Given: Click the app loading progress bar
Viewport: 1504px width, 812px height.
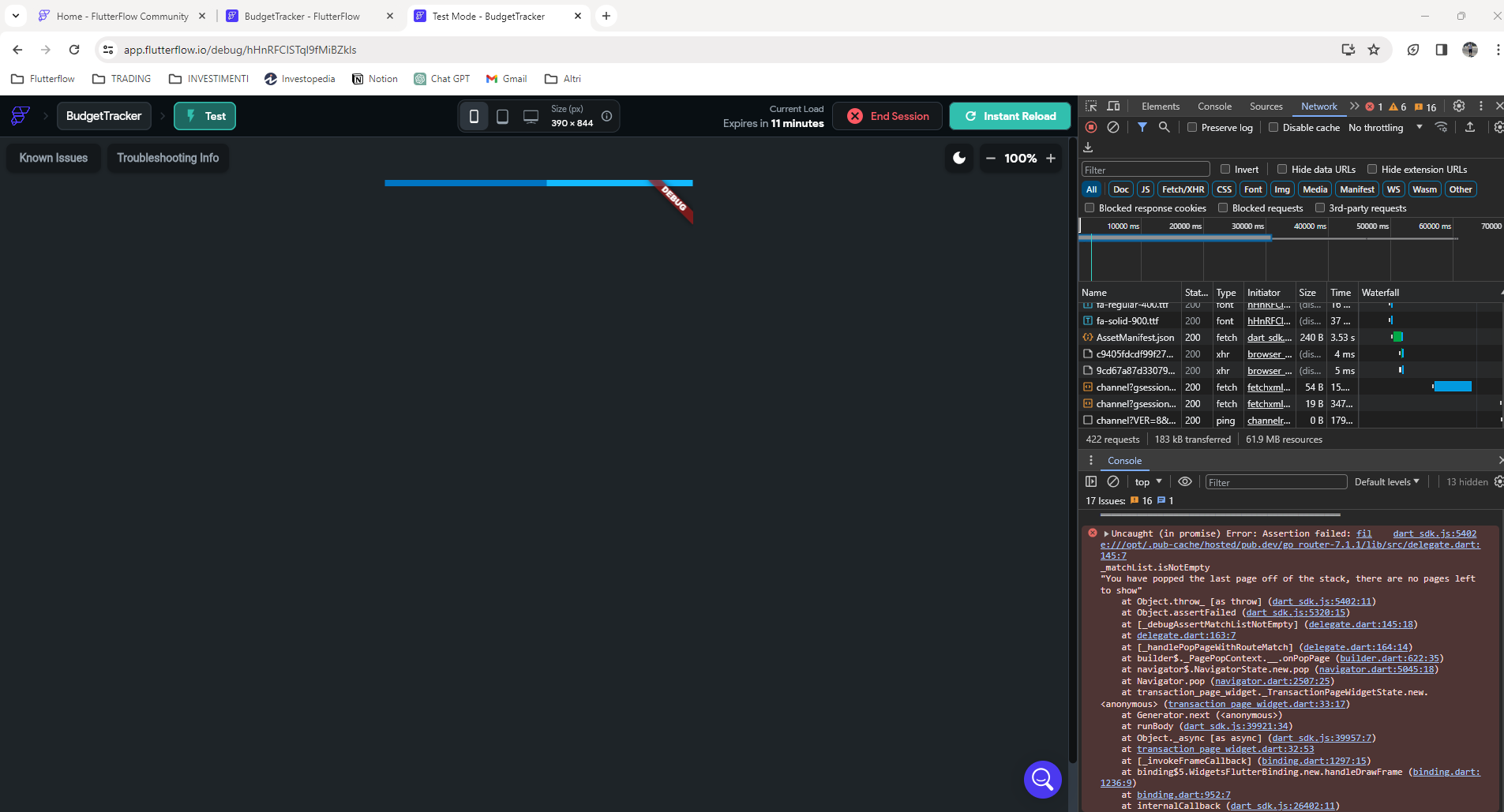Looking at the screenshot, I should pyautogui.click(x=538, y=183).
